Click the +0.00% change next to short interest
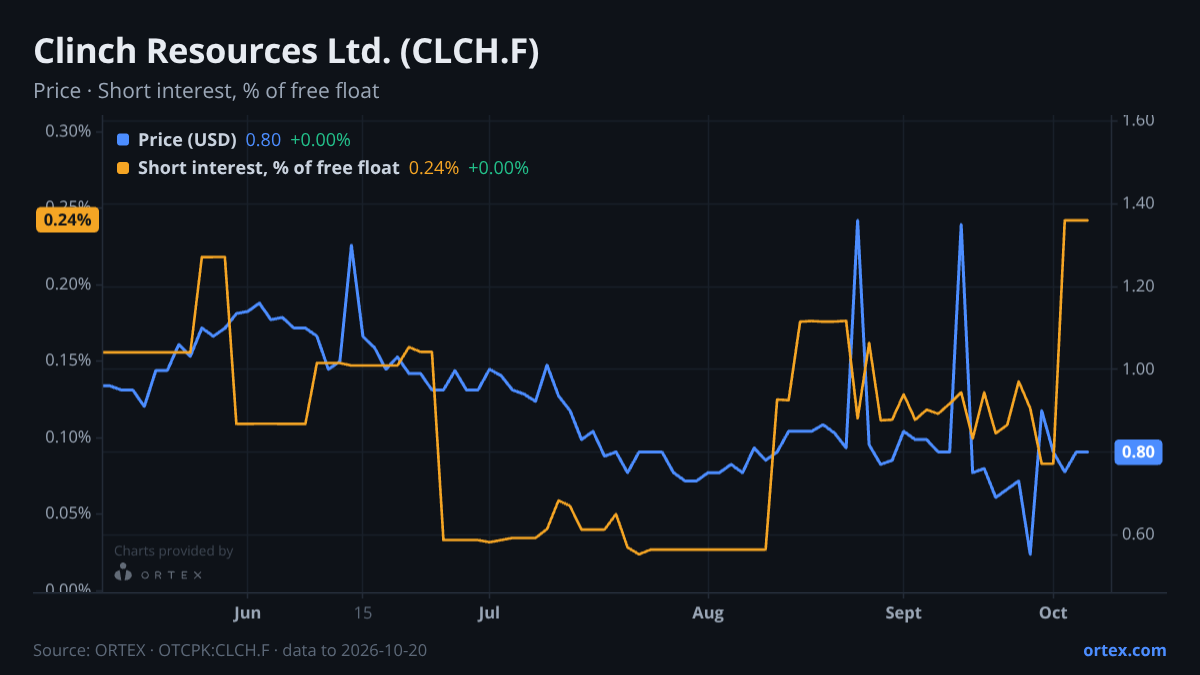Viewport: 1200px width, 675px height. click(x=498, y=168)
